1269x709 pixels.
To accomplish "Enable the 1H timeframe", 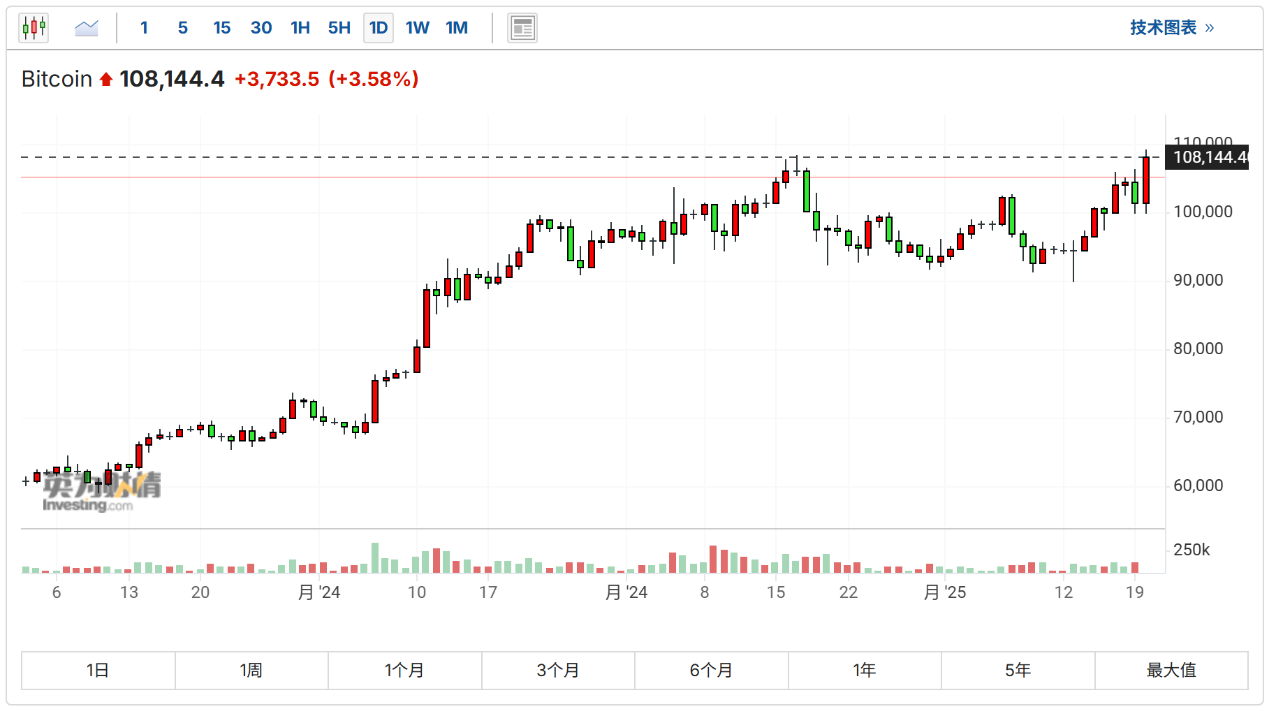I will point(300,28).
